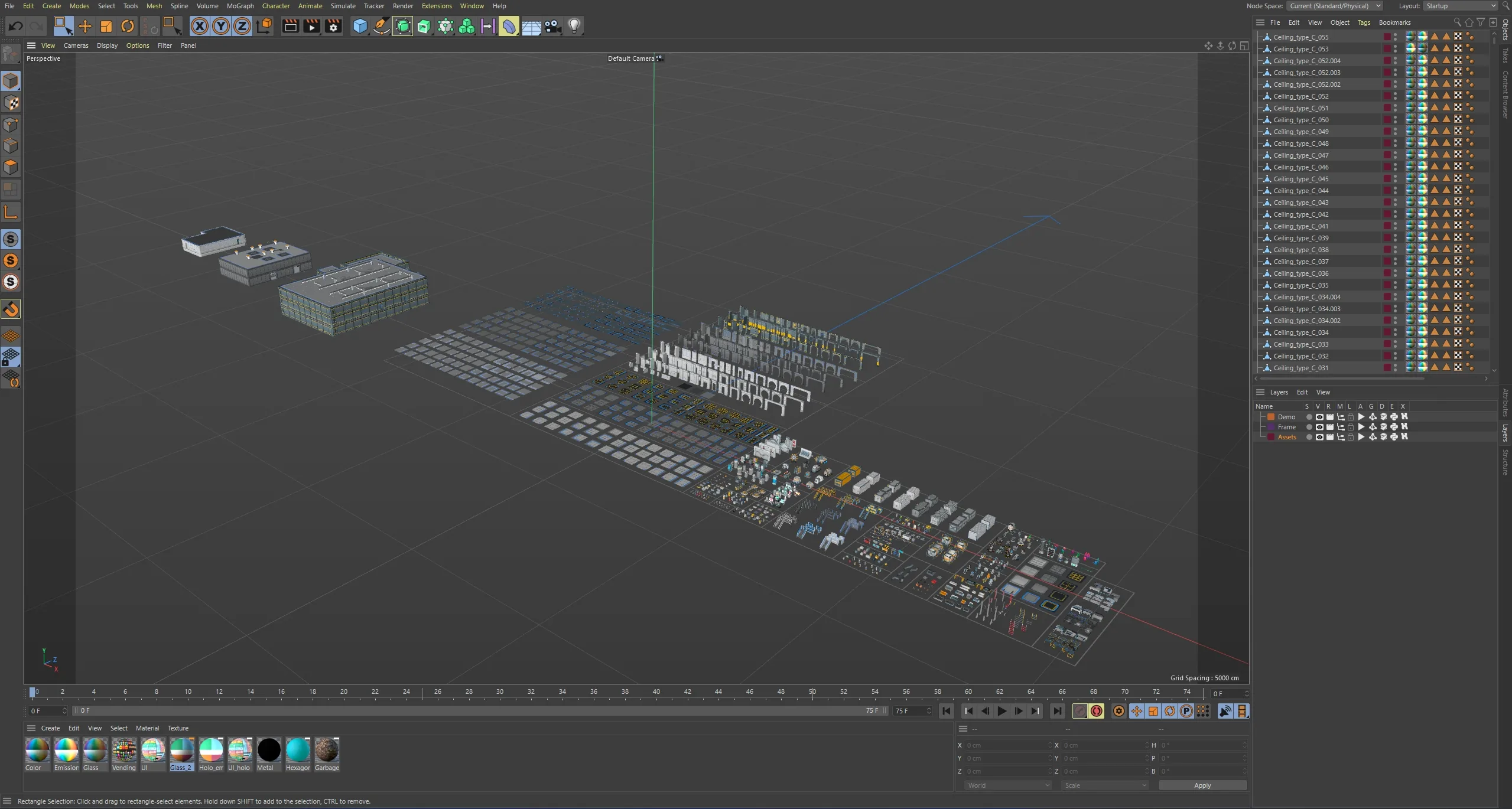
Task: Click the Apply button
Action: point(1202,785)
